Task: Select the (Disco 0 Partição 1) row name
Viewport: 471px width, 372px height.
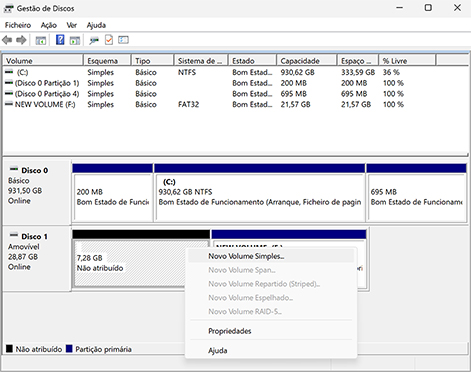Action: [x=47, y=83]
